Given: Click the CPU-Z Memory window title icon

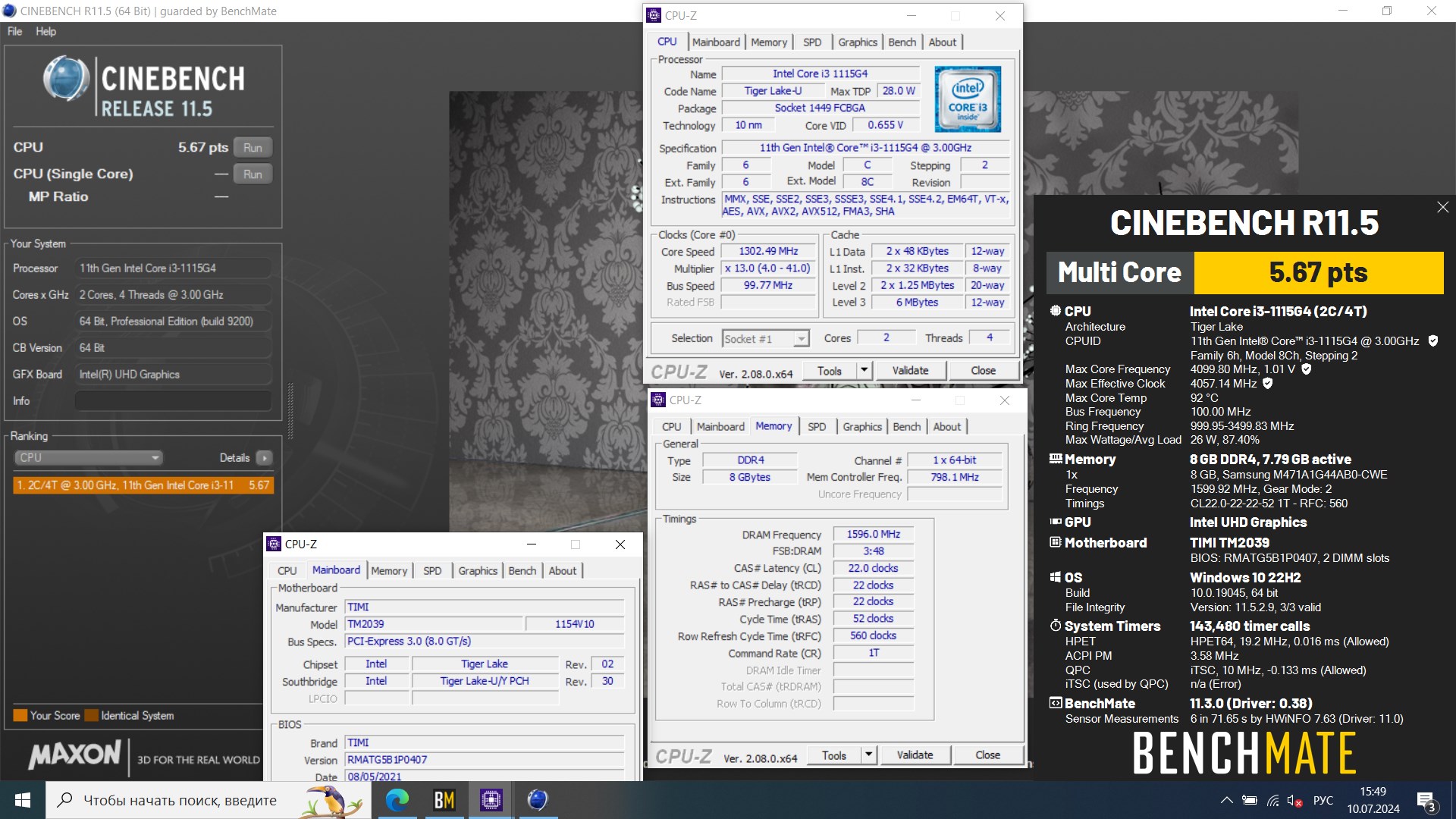Looking at the screenshot, I should [x=658, y=400].
